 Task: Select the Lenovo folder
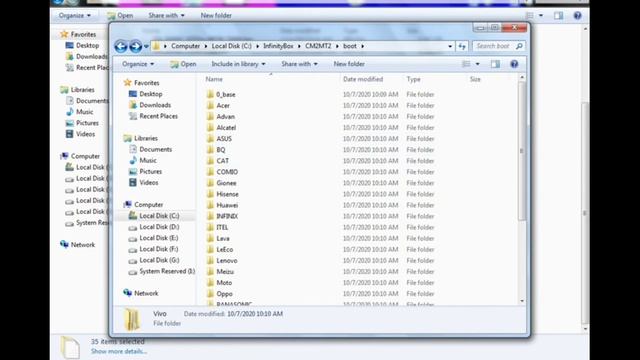[x=222, y=260]
